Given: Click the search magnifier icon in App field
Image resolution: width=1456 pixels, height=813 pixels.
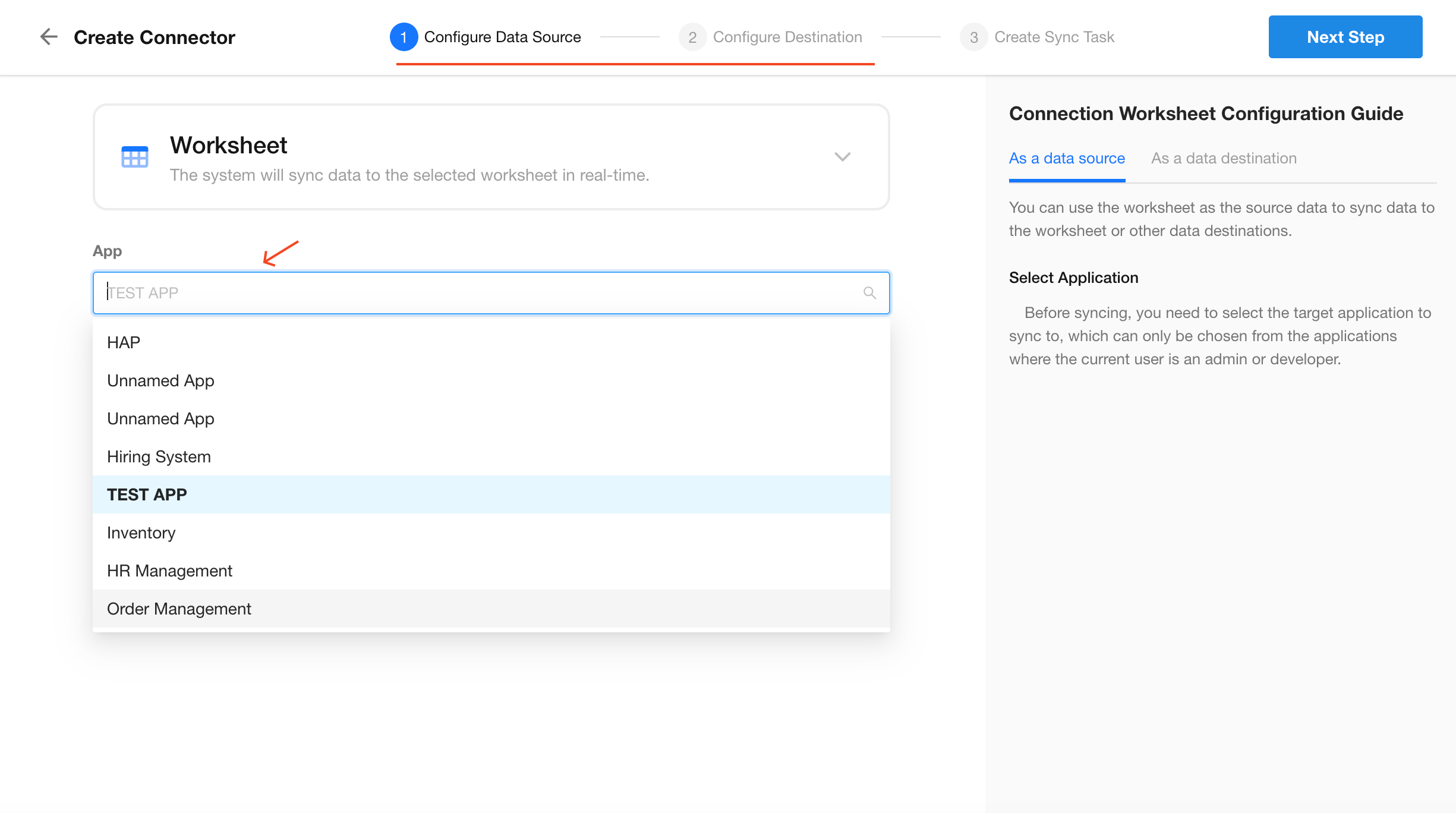Looking at the screenshot, I should pyautogui.click(x=869, y=292).
